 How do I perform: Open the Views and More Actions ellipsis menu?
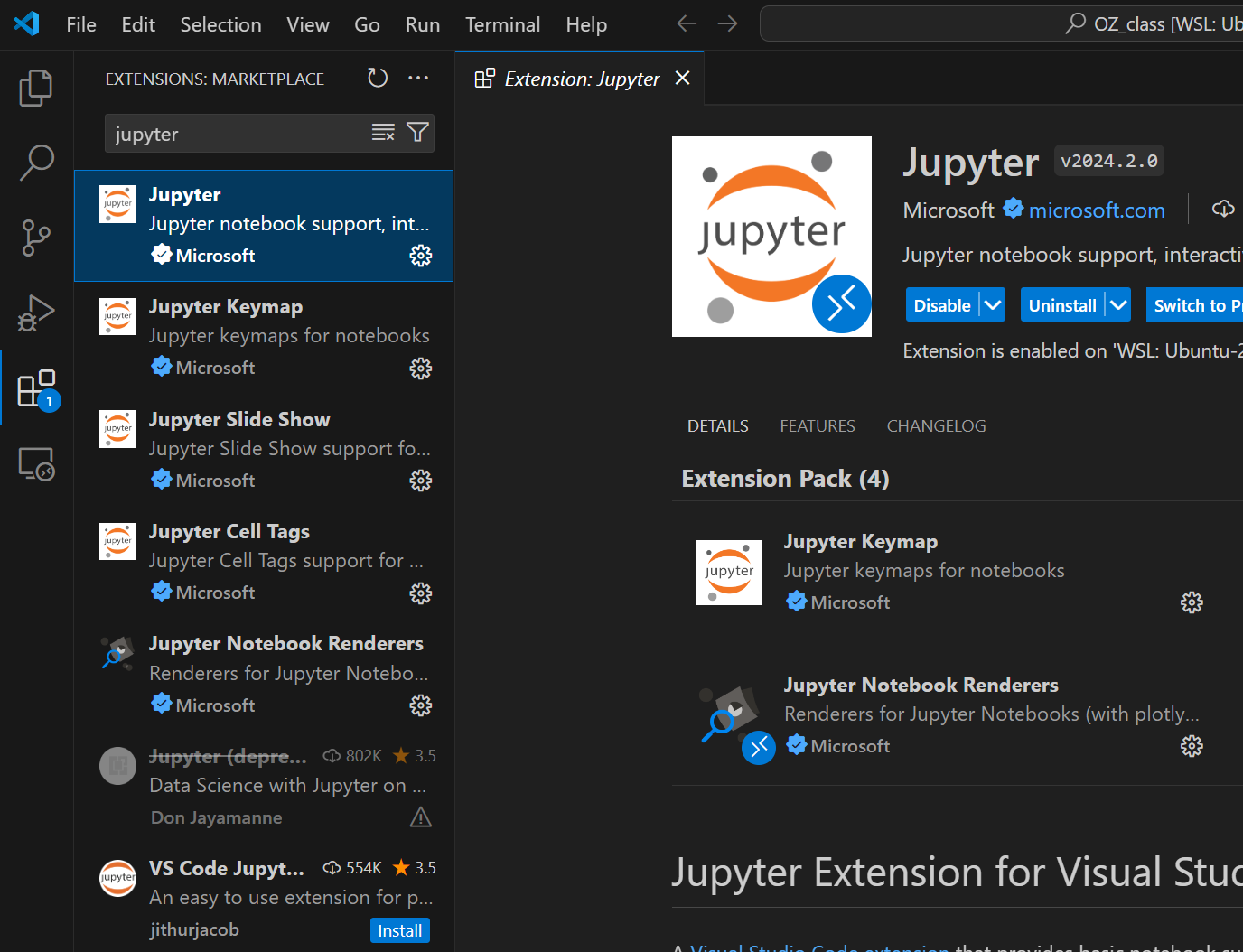(418, 79)
